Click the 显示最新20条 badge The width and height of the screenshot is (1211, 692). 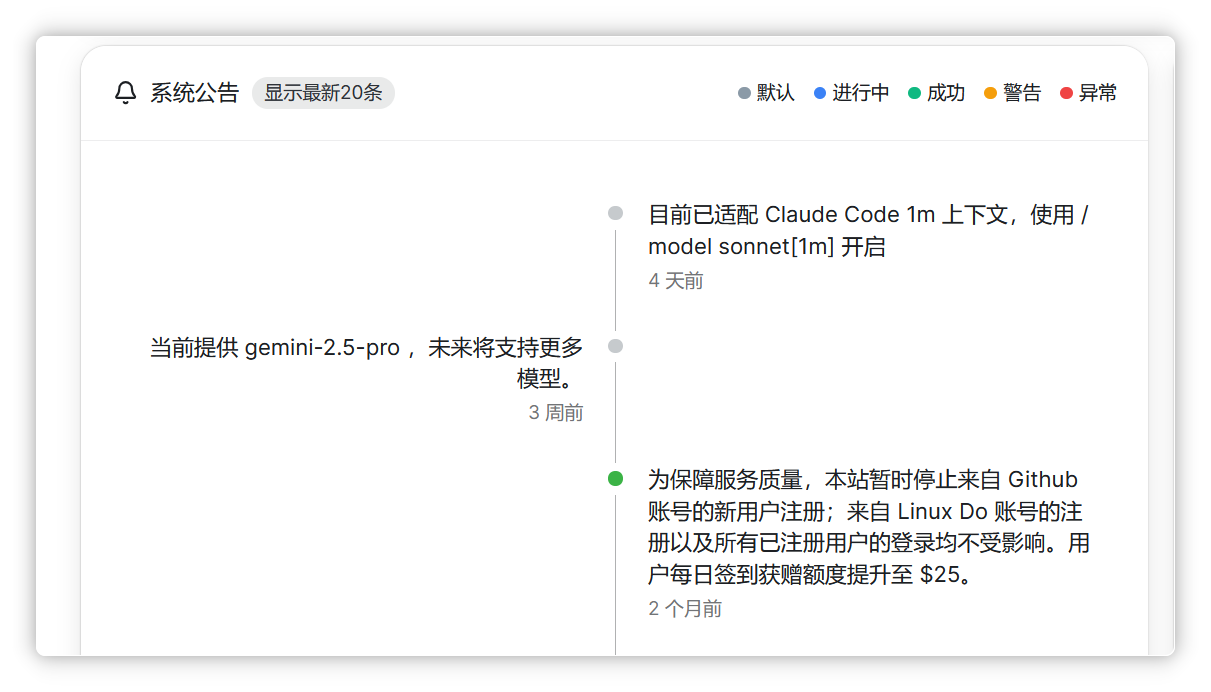click(322, 92)
